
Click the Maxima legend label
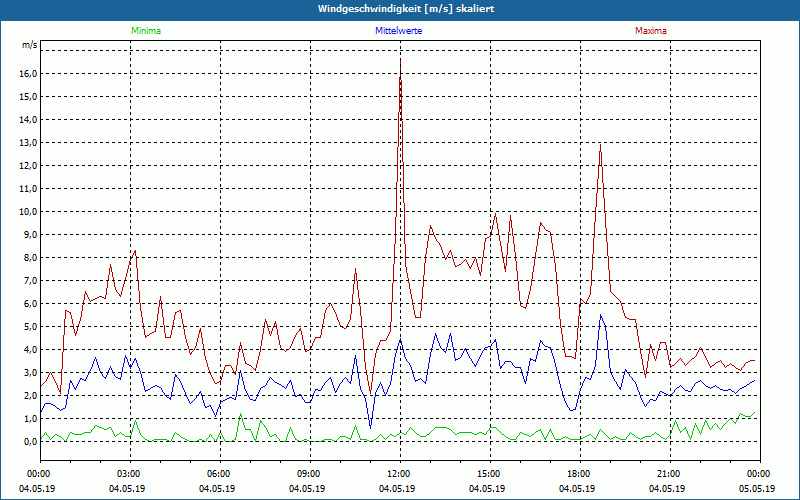651,31
